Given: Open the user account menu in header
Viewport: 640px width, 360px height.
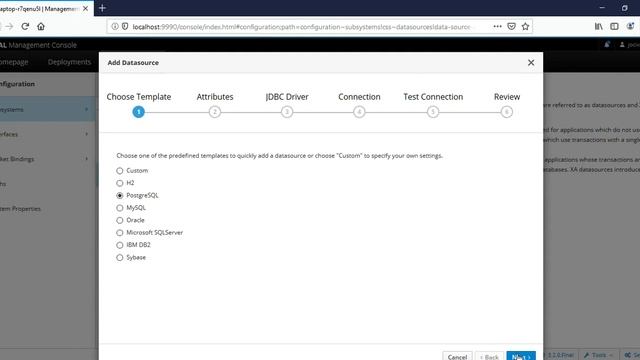Looking at the screenshot, I should (x=630, y=44).
